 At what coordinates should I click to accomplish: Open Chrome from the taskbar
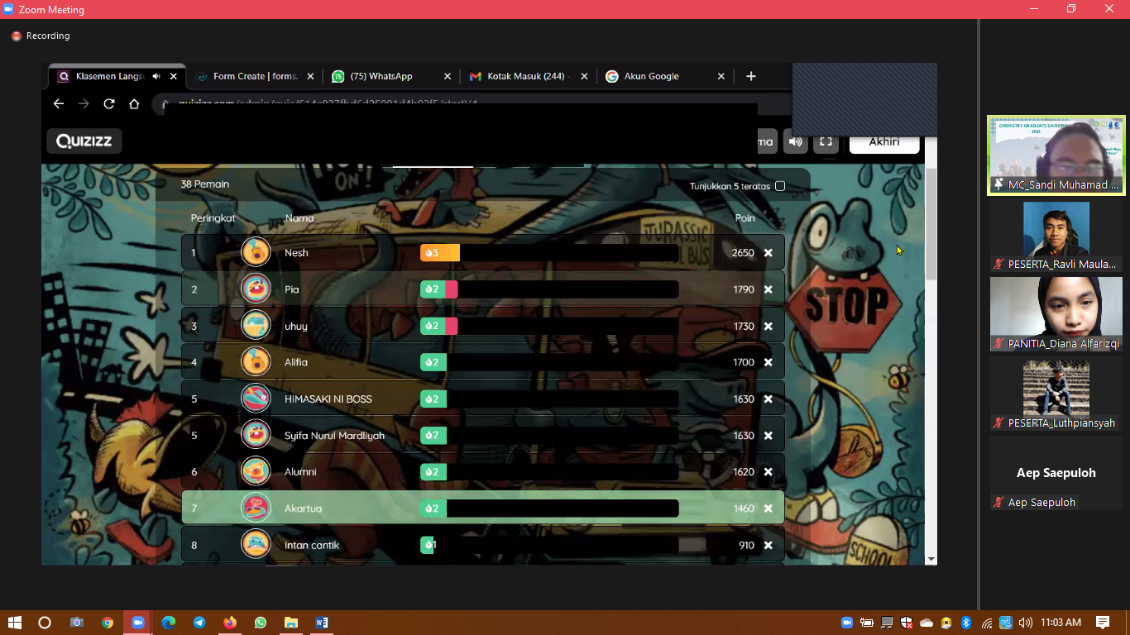click(107, 623)
